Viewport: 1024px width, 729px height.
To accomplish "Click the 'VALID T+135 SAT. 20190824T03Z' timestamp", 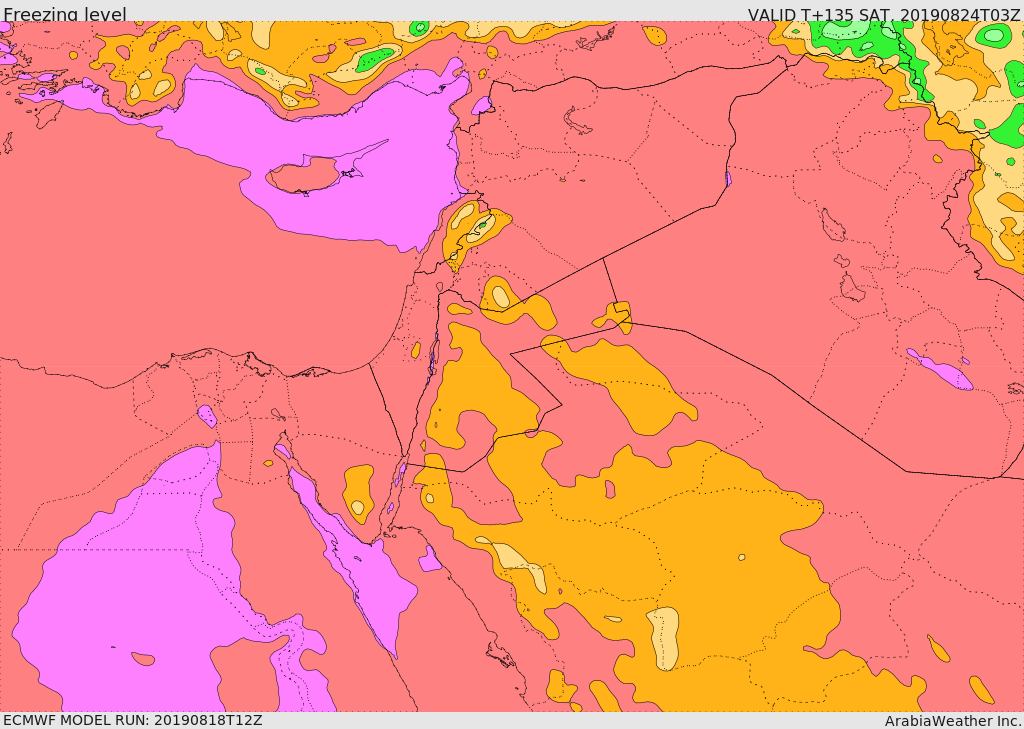I will pos(884,14).
